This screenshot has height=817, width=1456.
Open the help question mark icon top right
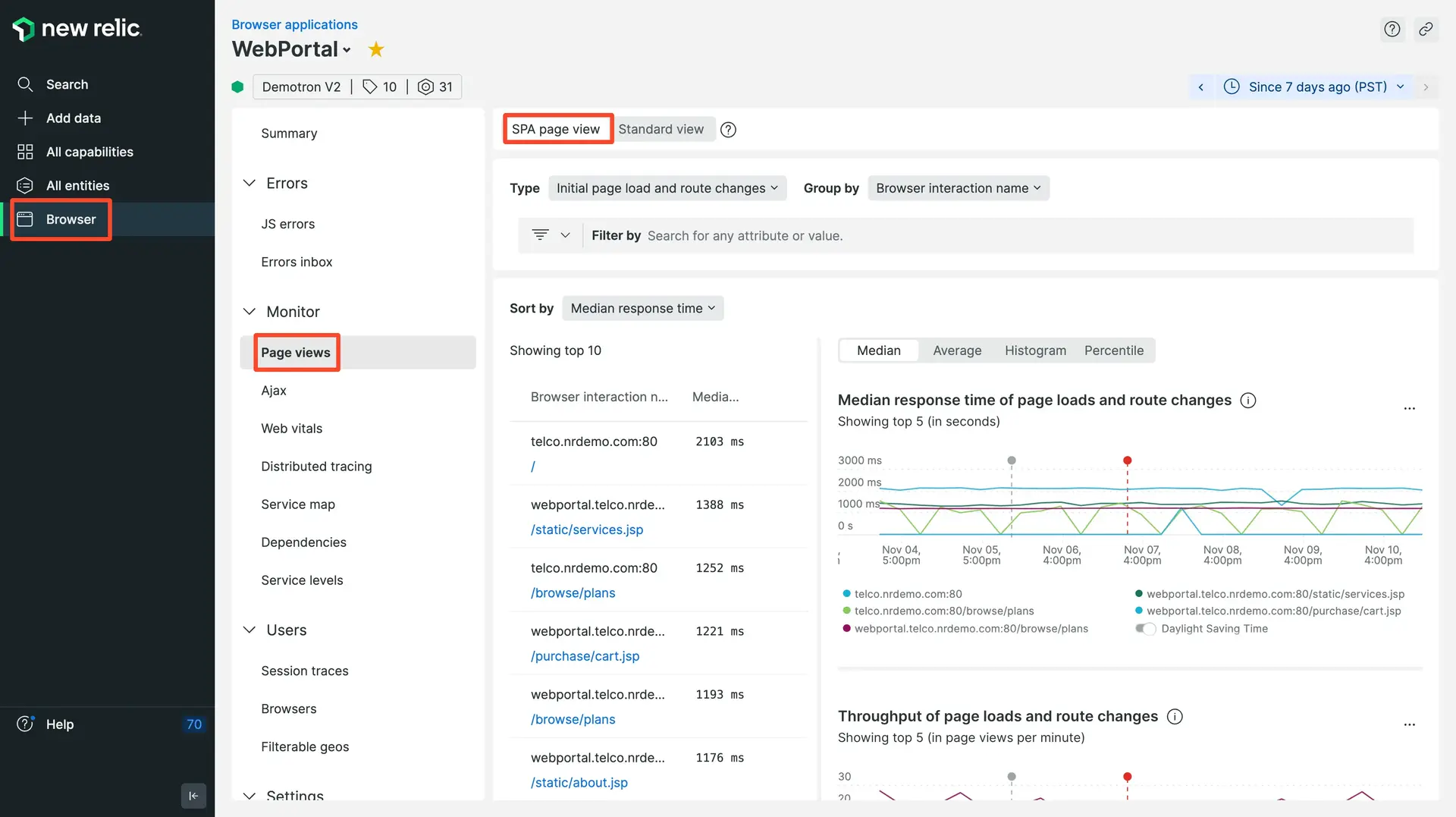coord(1392,29)
